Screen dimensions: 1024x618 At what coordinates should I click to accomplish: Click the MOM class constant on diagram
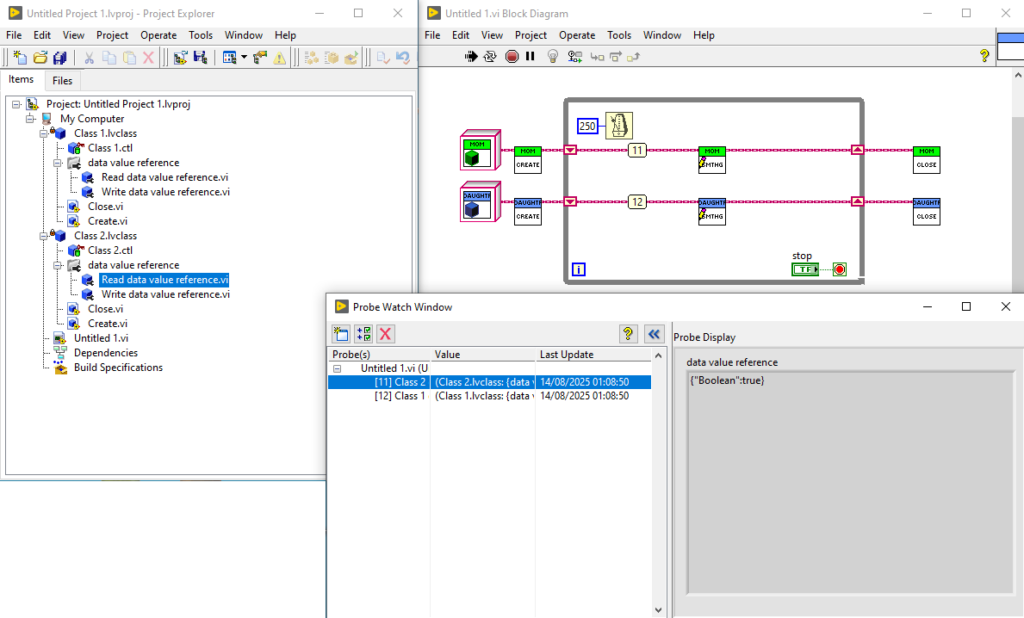480,150
